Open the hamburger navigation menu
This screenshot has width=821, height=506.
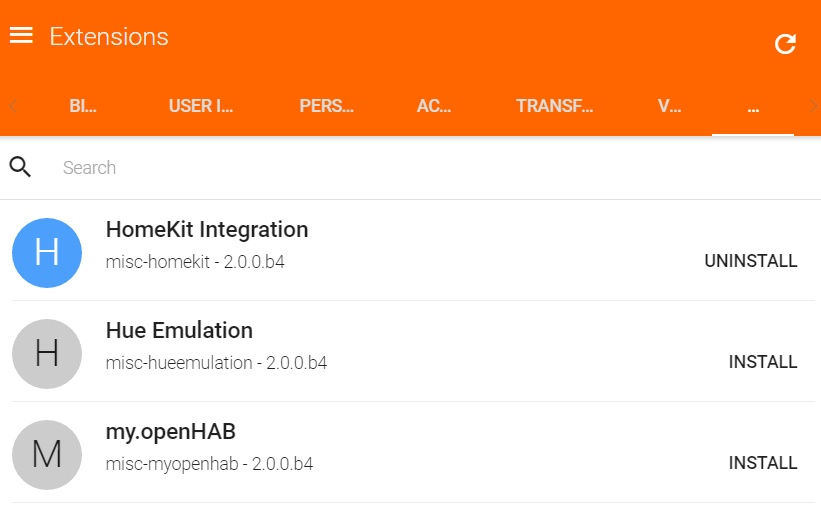(21, 36)
